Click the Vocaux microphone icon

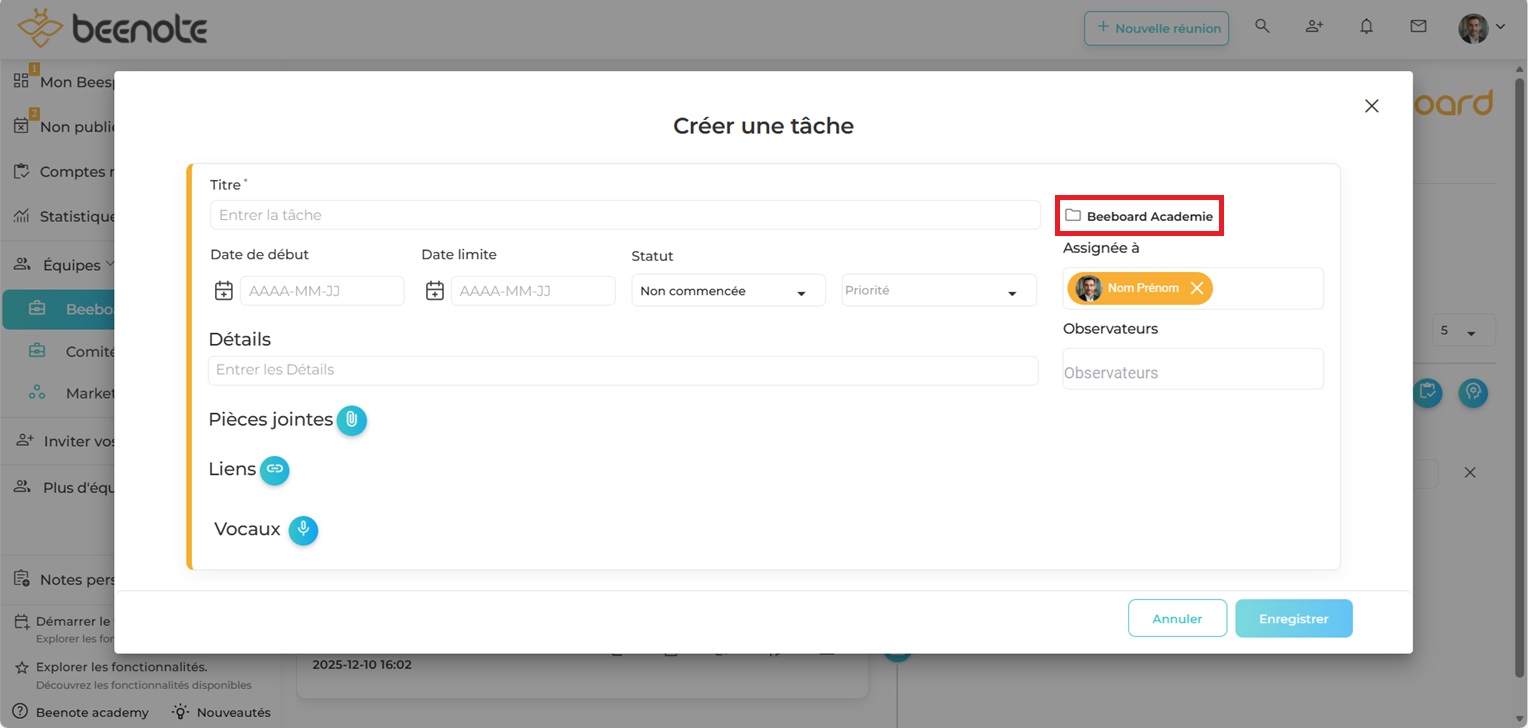tap(303, 530)
